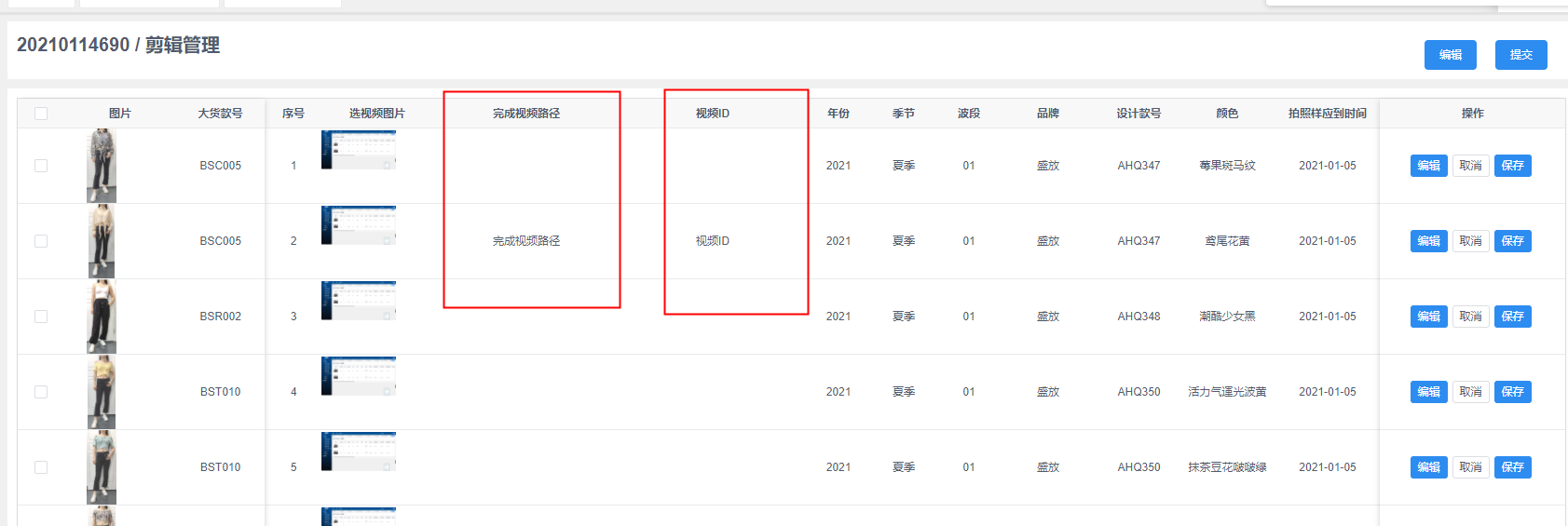Image resolution: width=1568 pixels, height=526 pixels.
Task: Cancel editing on row number 1
Action: pyautogui.click(x=1470, y=166)
